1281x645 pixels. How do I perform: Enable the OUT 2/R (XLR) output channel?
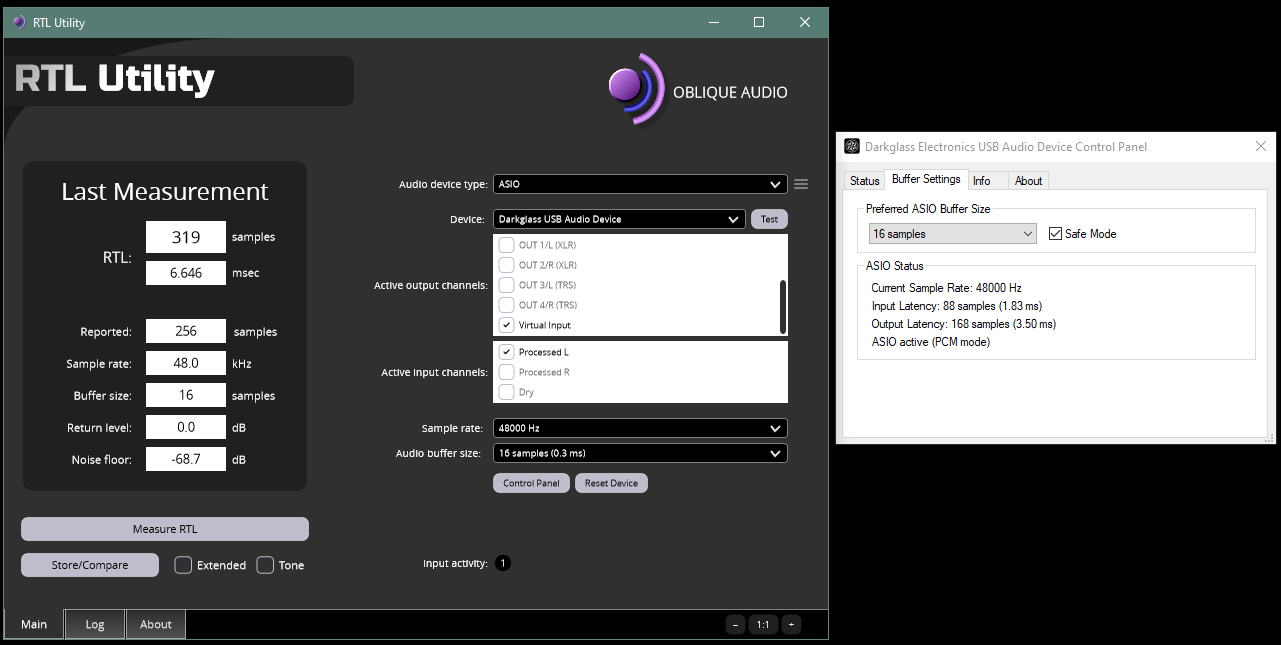[507, 265]
